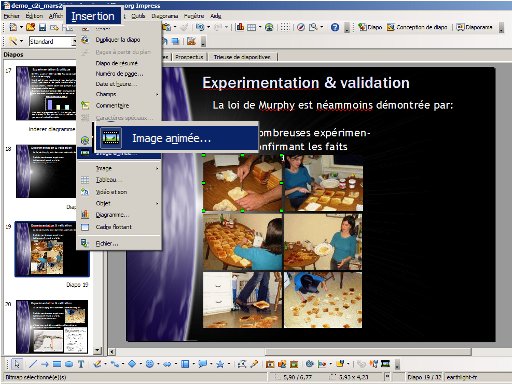The image size is (512, 384).
Task: Choose Vidéo et son menu entry
Action: pos(119,192)
